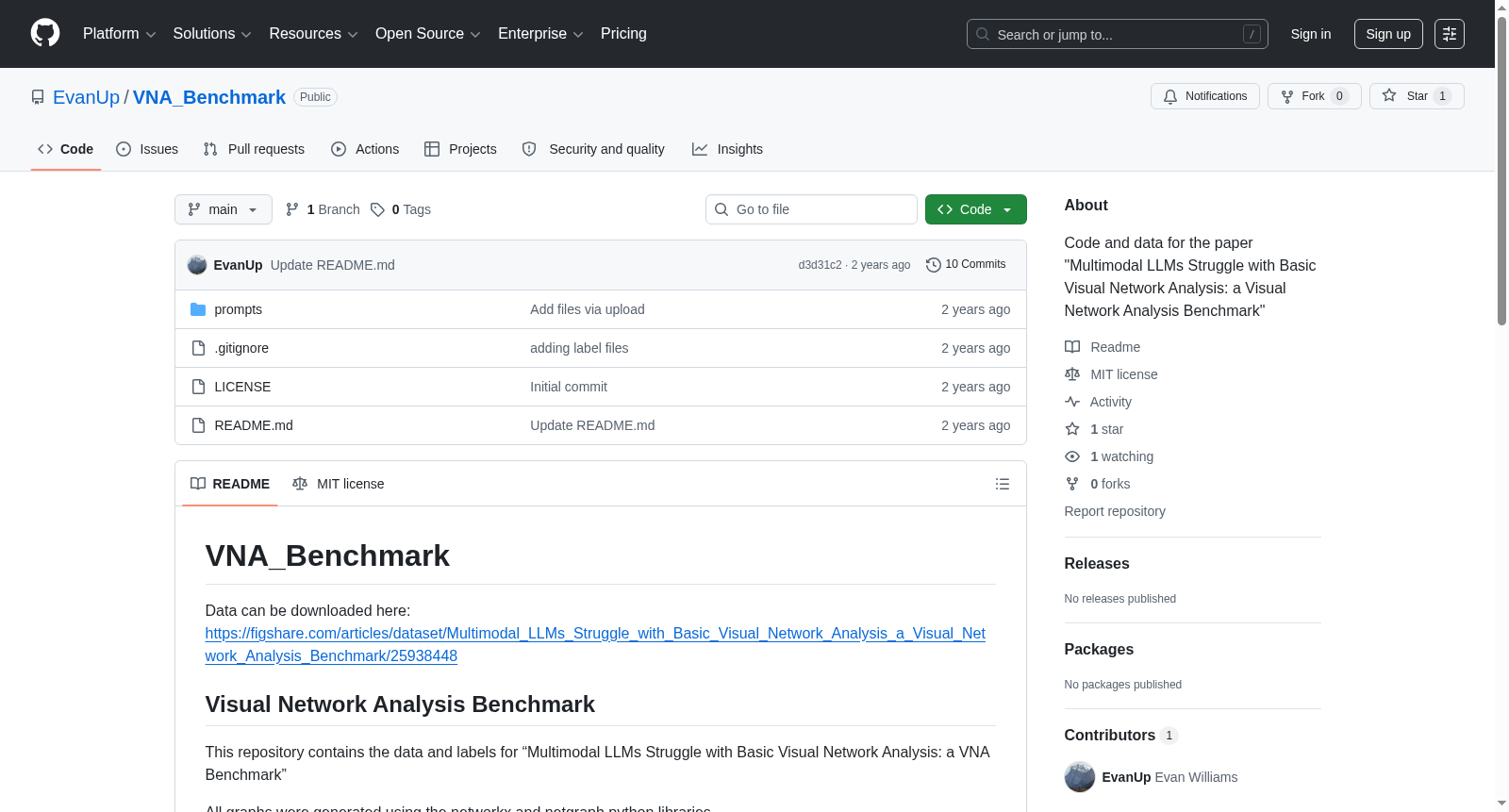
Task: Open the figshare dataset download link
Action: (595, 645)
